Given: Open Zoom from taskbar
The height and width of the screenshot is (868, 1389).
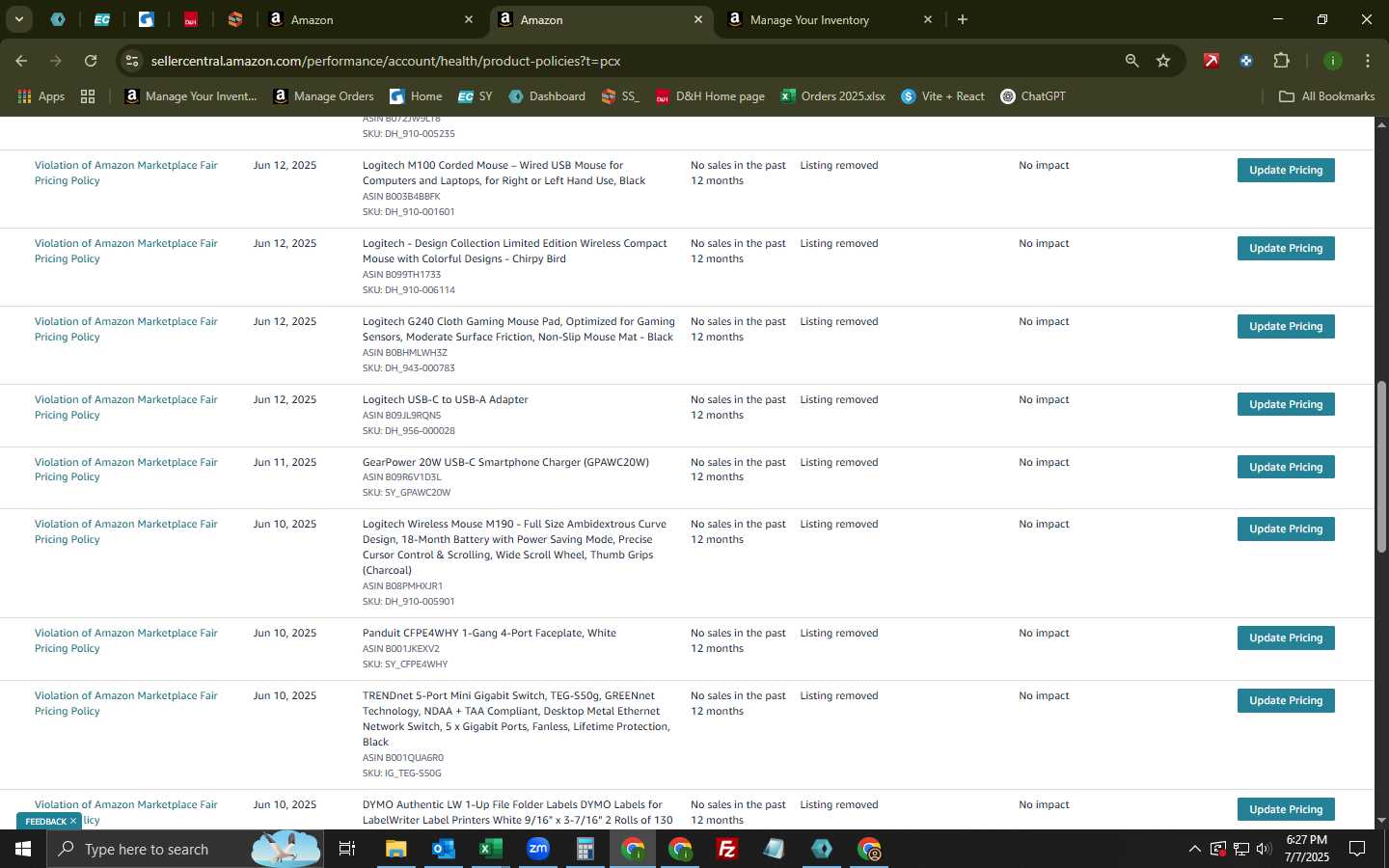Looking at the screenshot, I should pos(538,849).
